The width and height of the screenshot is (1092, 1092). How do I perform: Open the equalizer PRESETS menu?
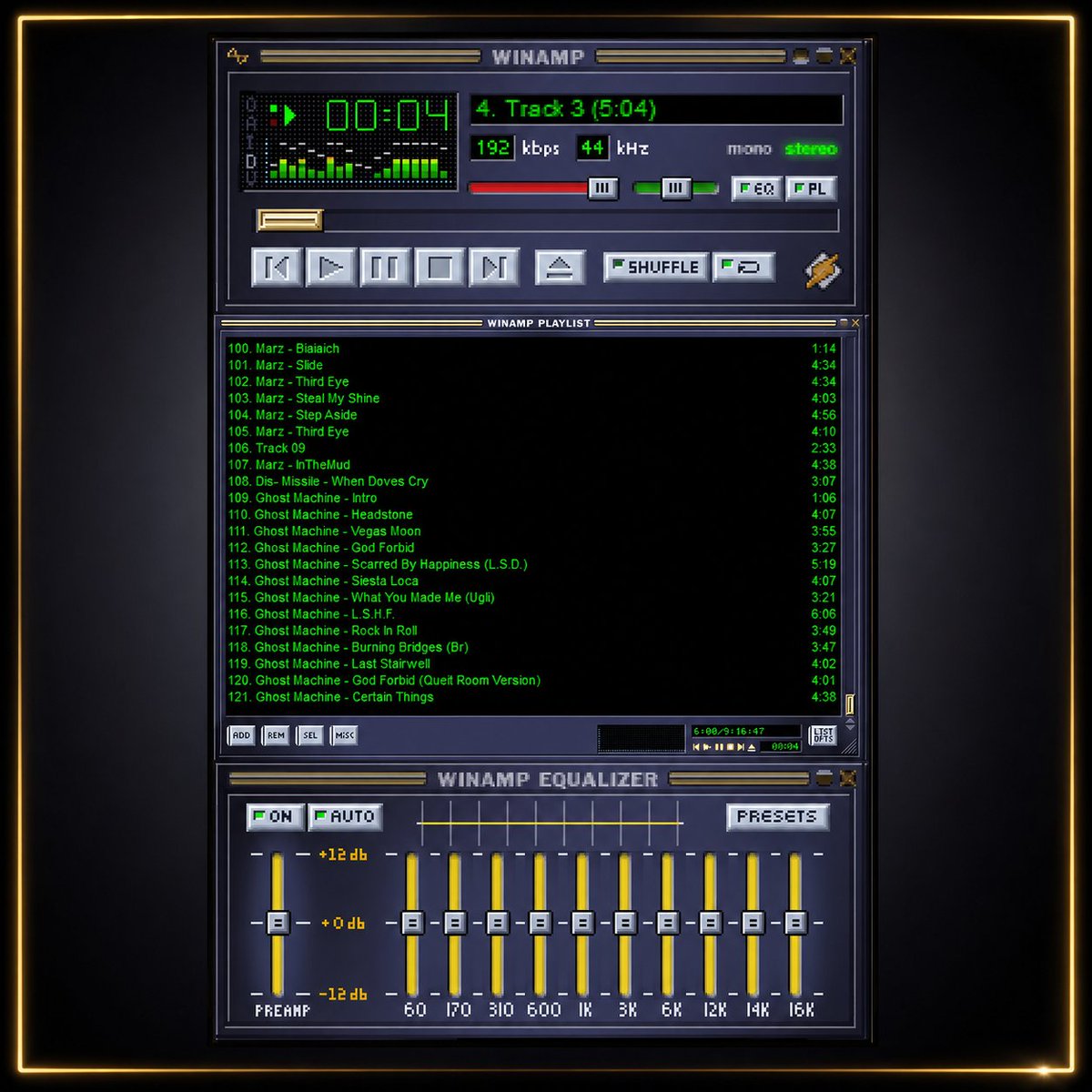coord(777,817)
